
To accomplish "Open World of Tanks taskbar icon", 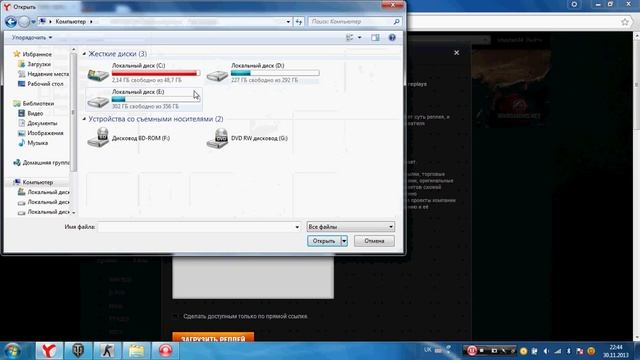I will click(x=78, y=351).
